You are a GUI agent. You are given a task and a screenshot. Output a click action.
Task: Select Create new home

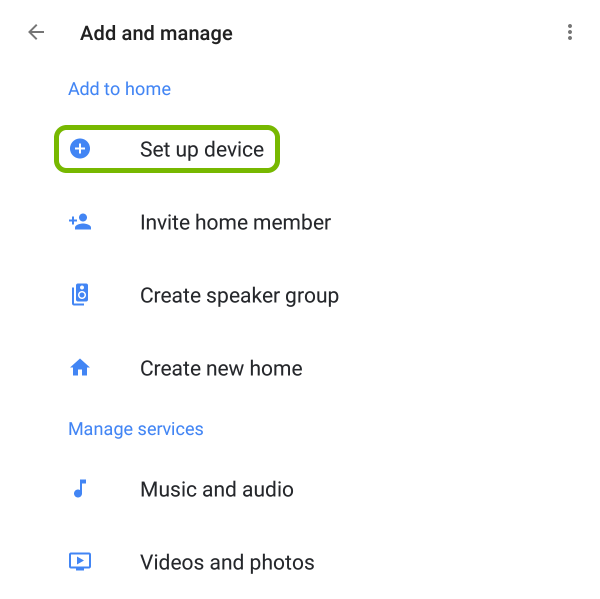[221, 369]
